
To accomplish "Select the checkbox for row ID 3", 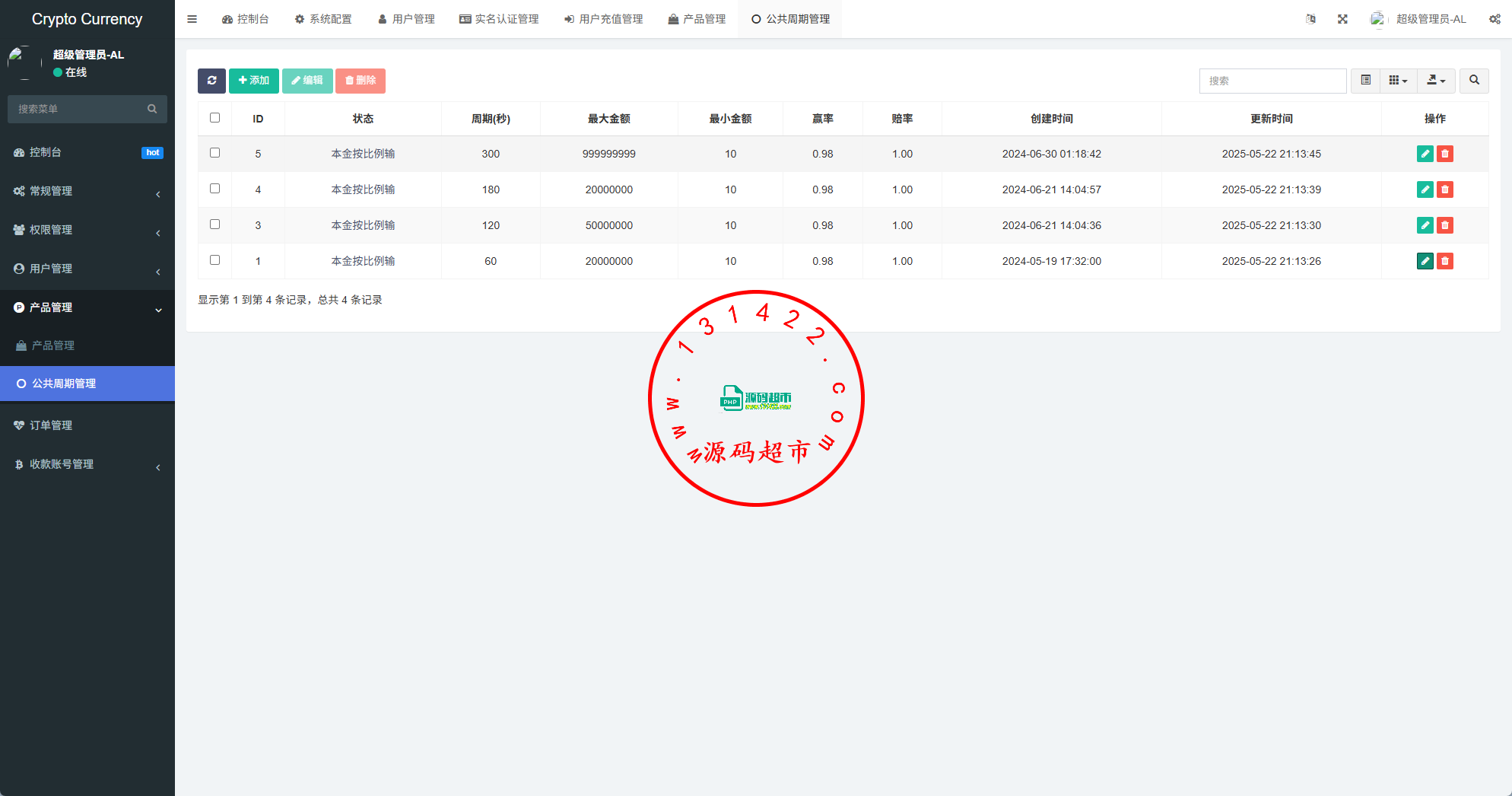I will pyautogui.click(x=214, y=224).
